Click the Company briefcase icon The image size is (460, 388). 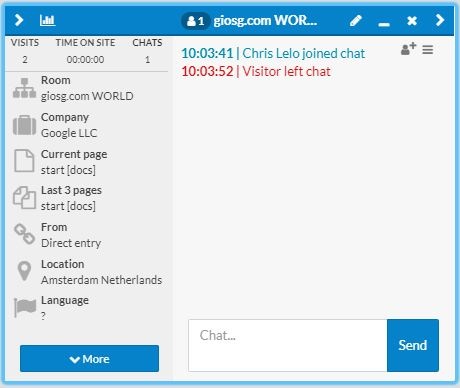pyautogui.click(x=24, y=125)
